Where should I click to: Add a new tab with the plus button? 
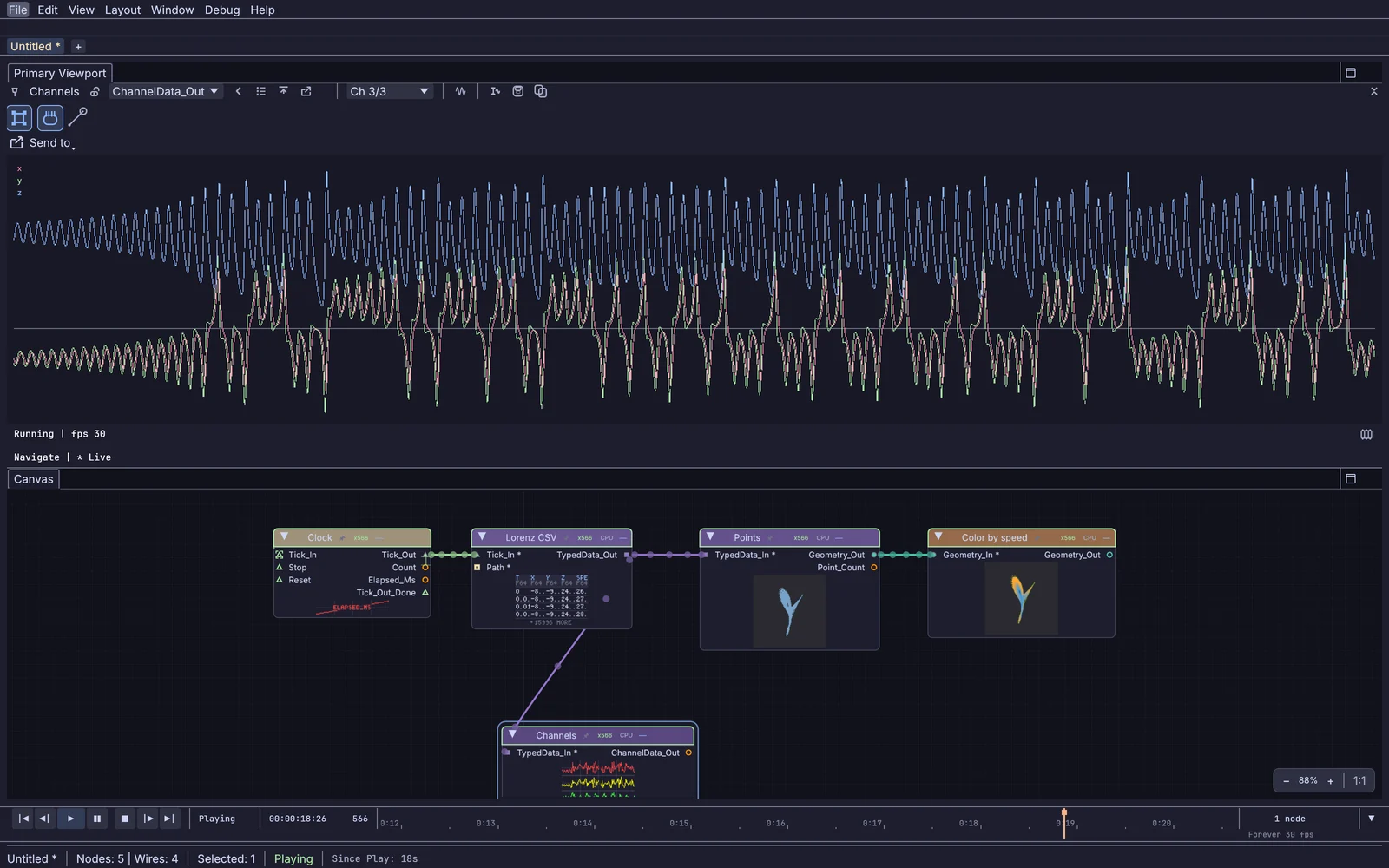pyautogui.click(x=78, y=47)
